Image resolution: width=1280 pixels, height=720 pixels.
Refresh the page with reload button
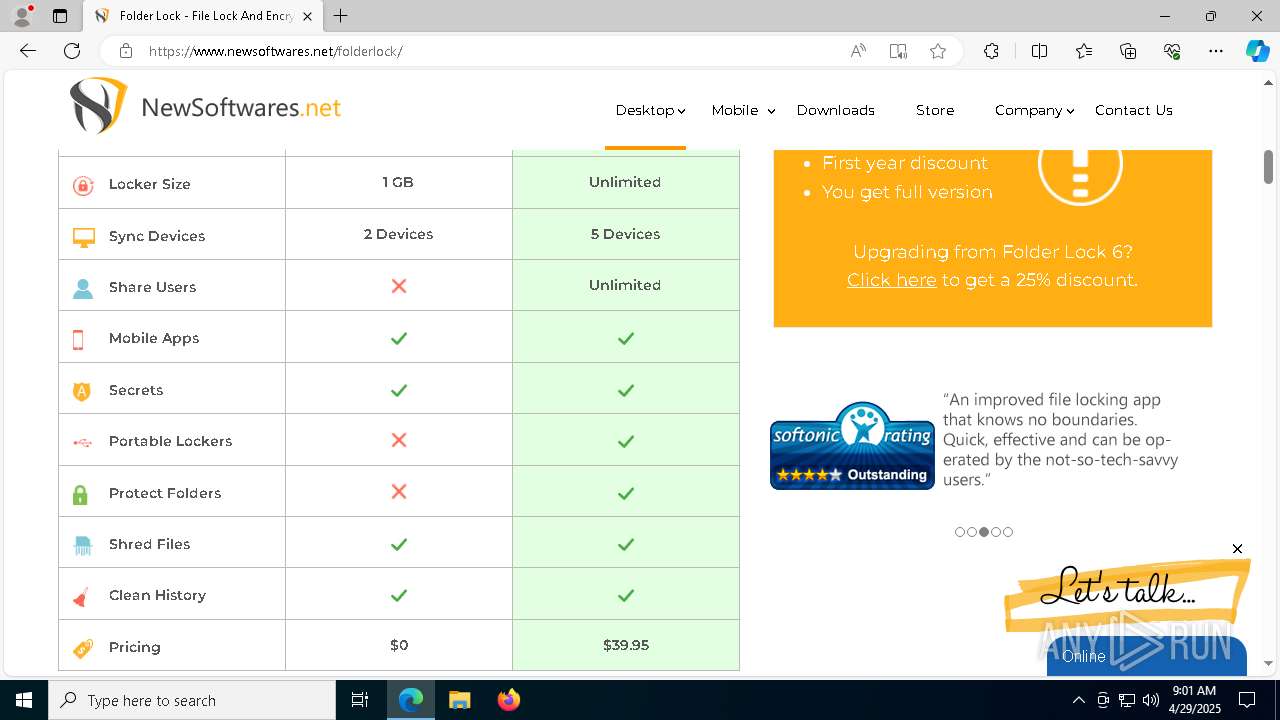point(72,51)
